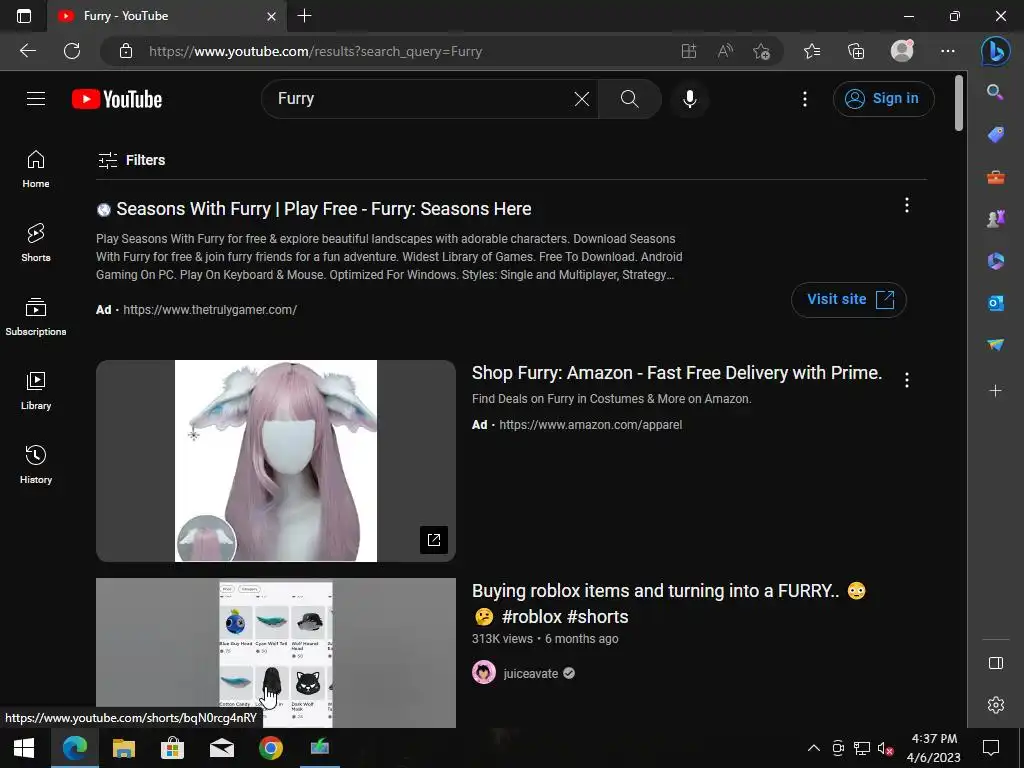Go to the YouTube logo homepage
This screenshot has height=768, width=1024.
coord(117,99)
